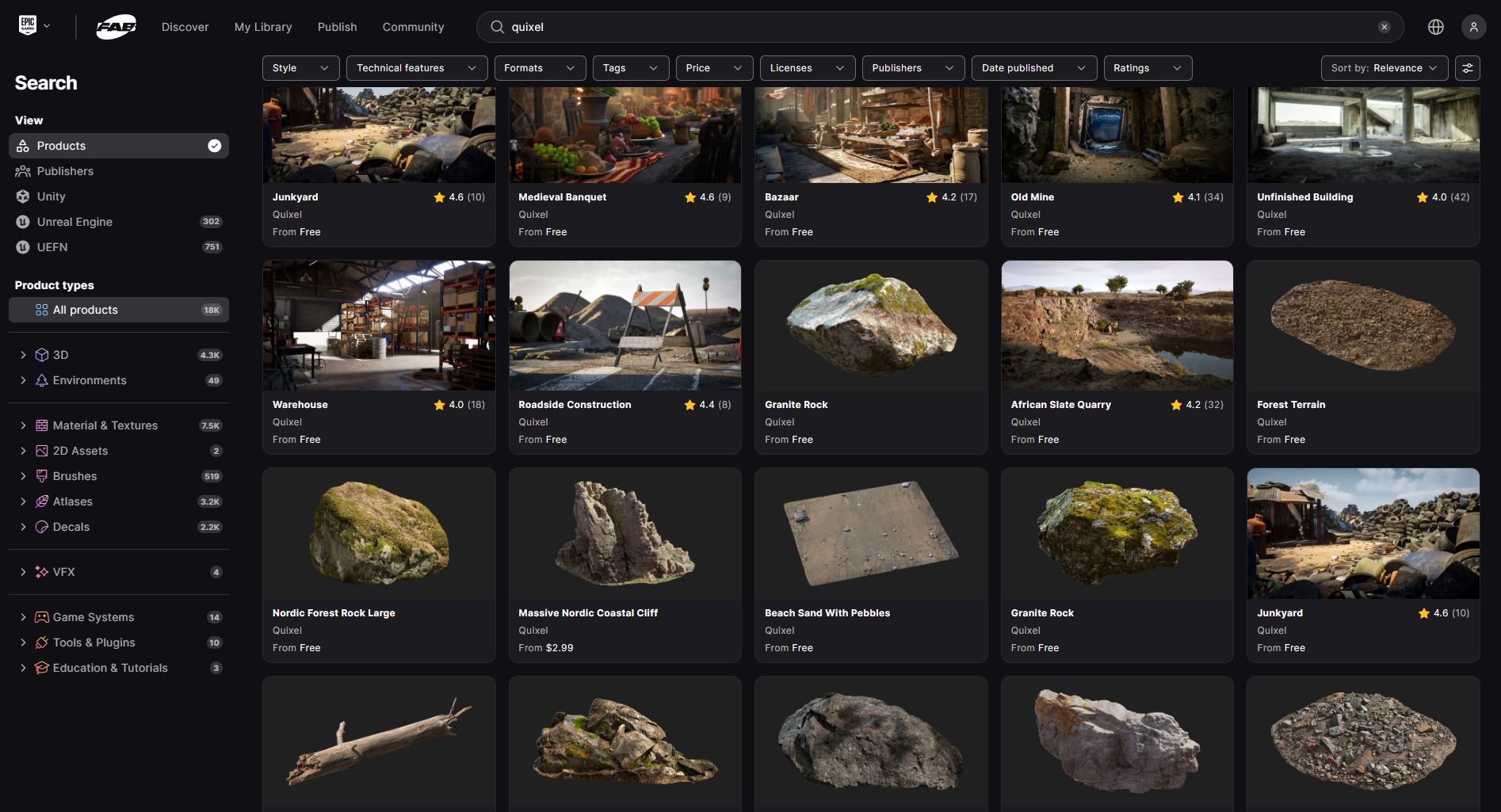Open the Licenses filter dropdown
The image size is (1501, 812).
coord(808,68)
